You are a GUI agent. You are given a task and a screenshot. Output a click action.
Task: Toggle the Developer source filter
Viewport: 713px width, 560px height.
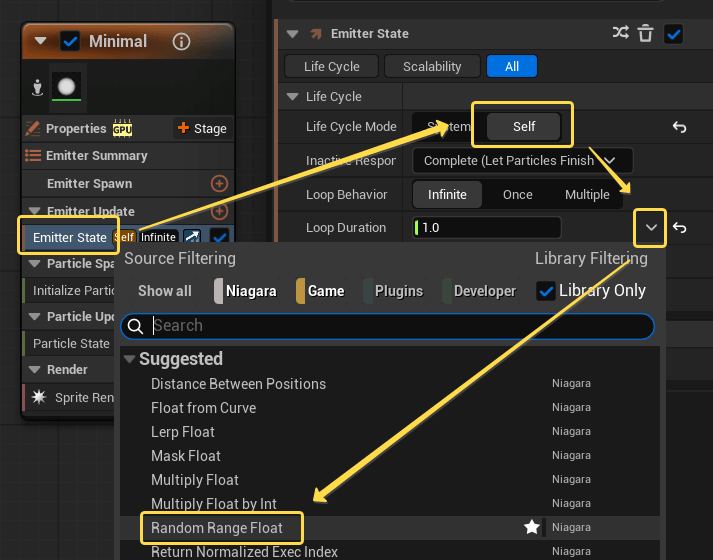pos(480,291)
